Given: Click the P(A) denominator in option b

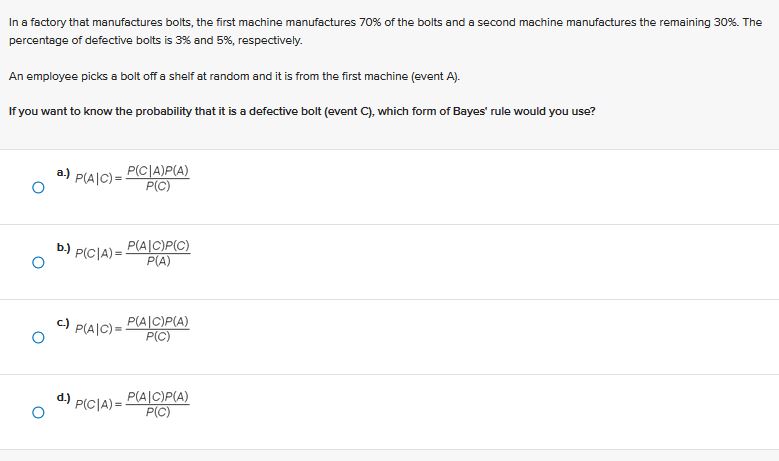Looking at the screenshot, I should 158,261.
